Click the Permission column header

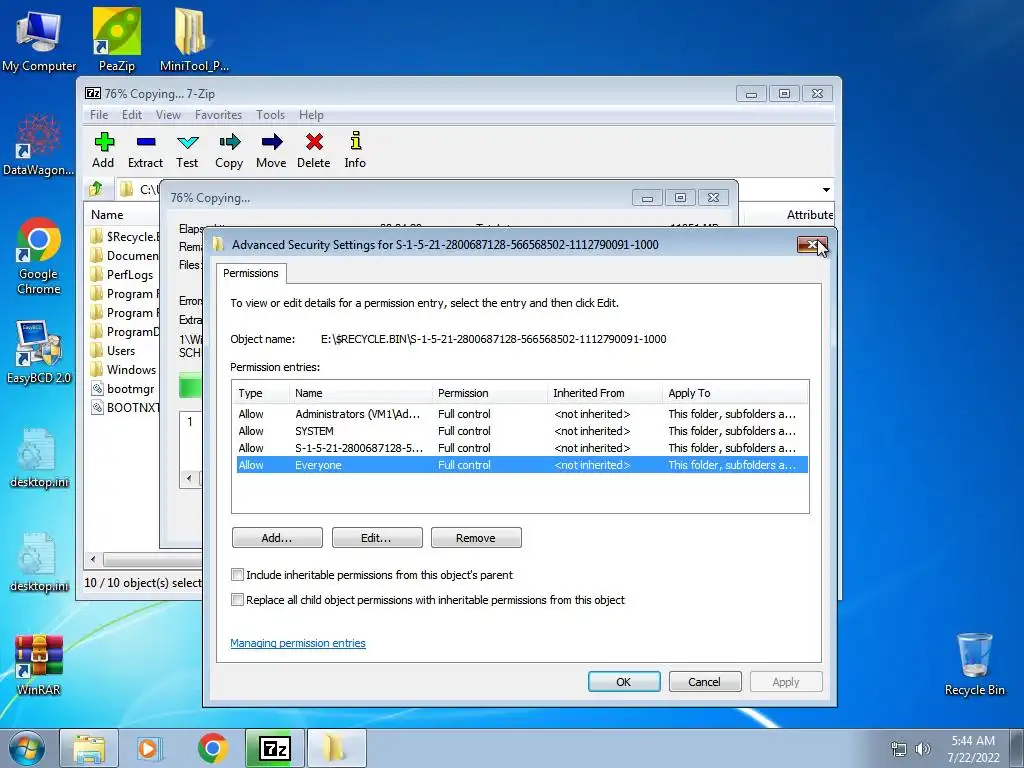coord(490,393)
